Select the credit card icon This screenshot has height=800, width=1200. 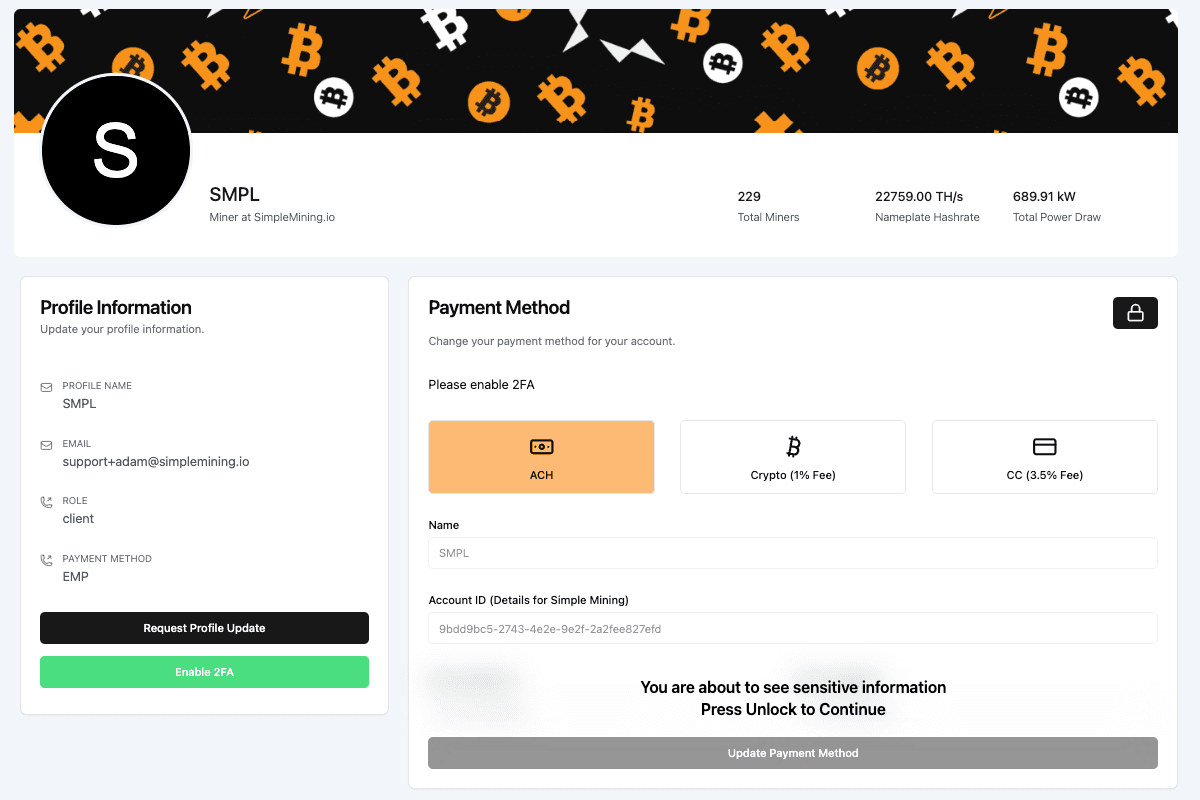pos(1044,447)
